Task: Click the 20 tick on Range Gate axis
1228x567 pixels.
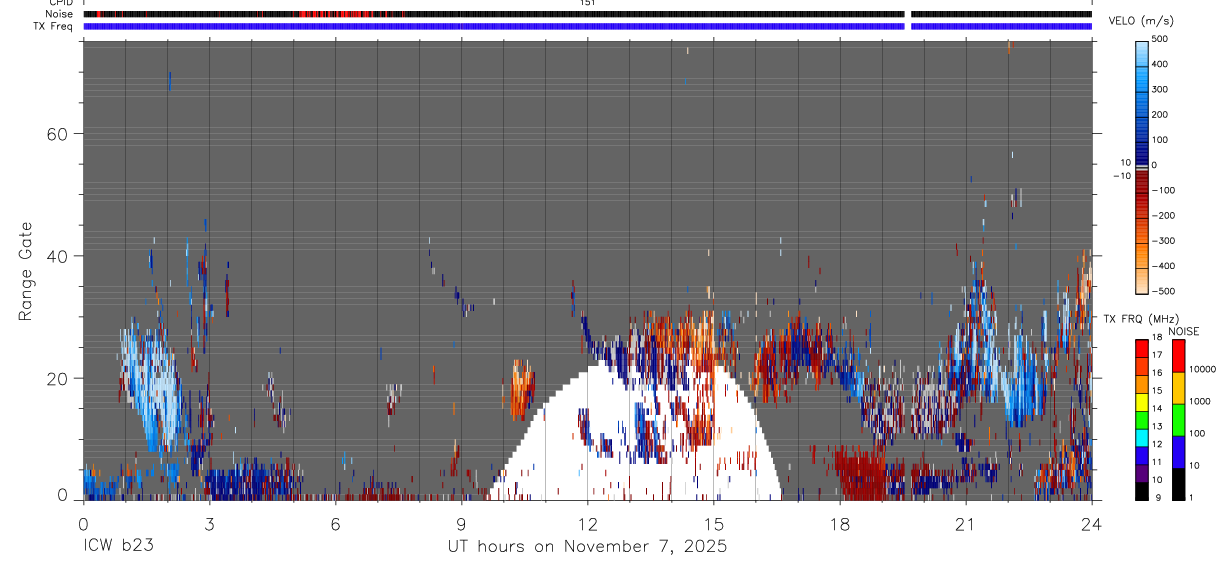Action: click(56, 378)
